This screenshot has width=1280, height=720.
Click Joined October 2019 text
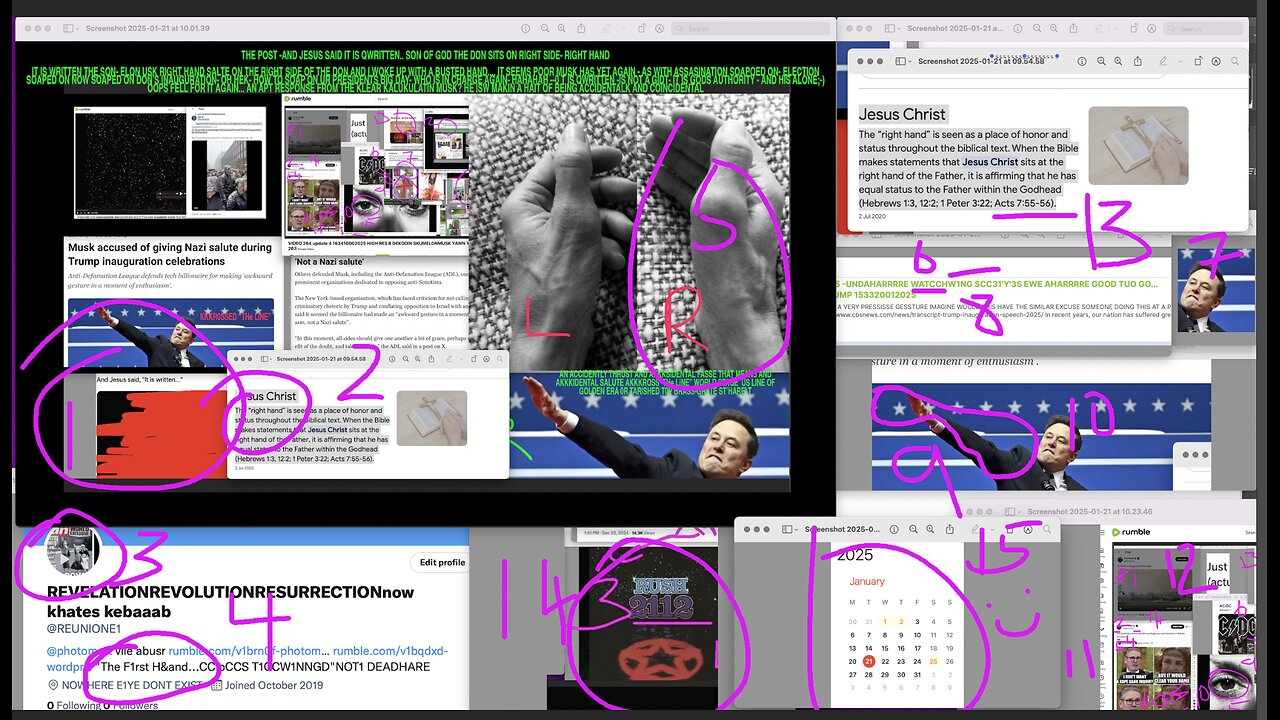pyautogui.click(x=274, y=685)
